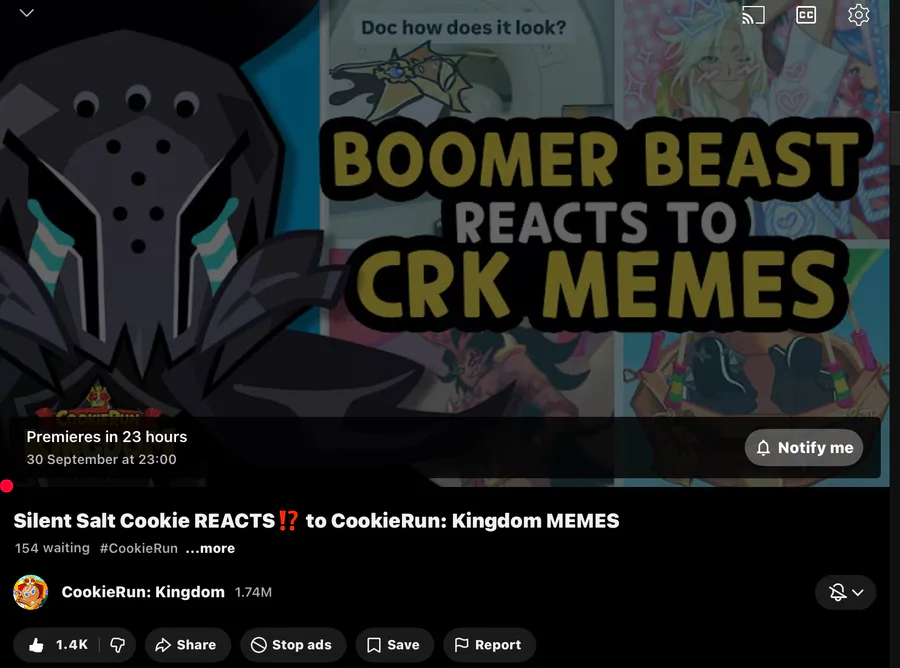Toggle closed captions CC button
900x668 pixels.
(806, 15)
